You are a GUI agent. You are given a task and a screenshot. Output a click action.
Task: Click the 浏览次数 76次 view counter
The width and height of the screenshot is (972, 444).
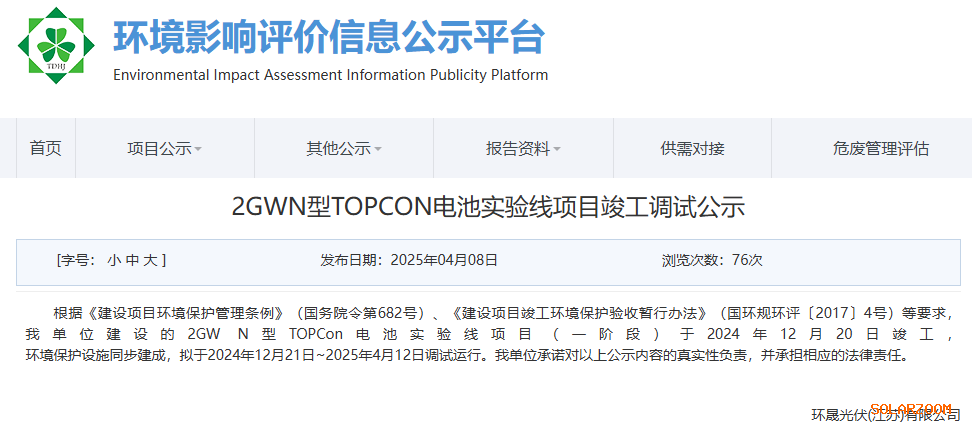[711, 260]
